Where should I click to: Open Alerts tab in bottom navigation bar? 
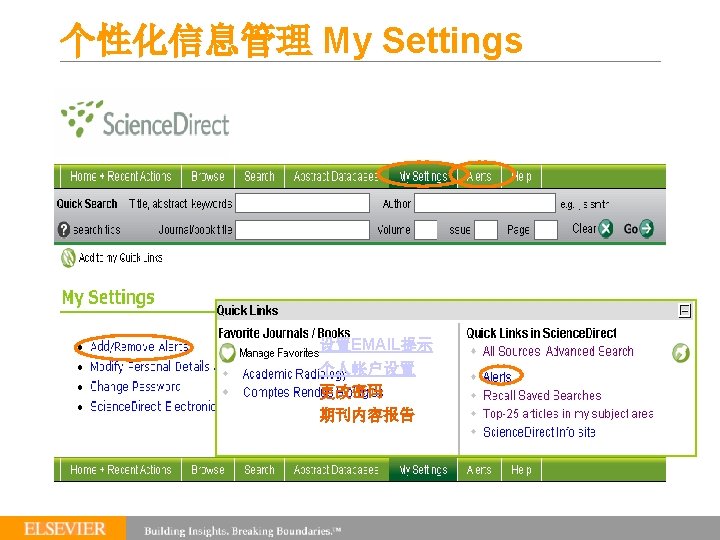pos(479,470)
